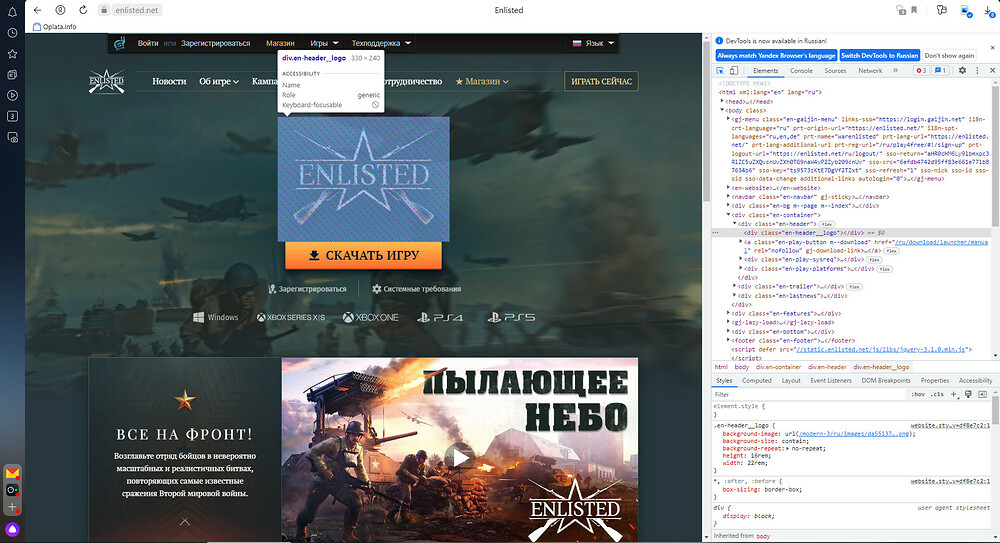Open Системные требования link

[x=416, y=289]
